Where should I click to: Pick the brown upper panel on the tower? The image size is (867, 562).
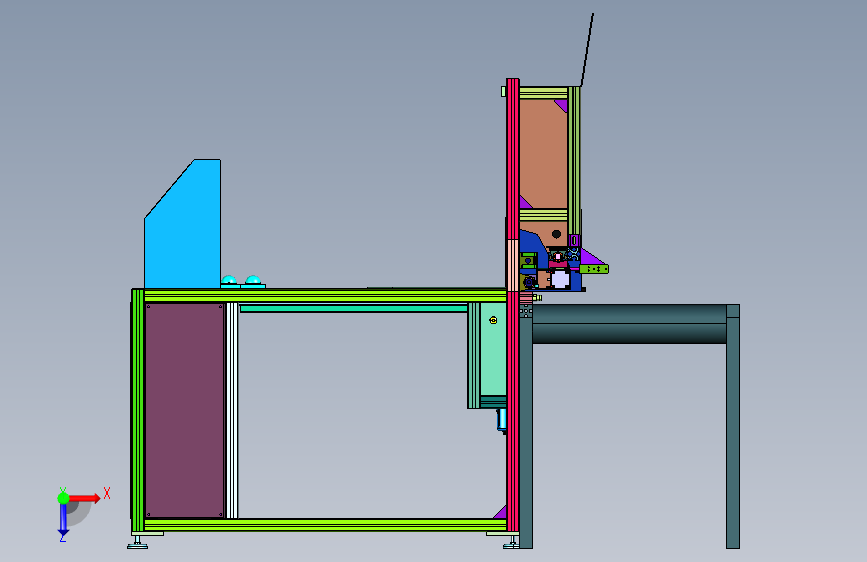click(543, 153)
